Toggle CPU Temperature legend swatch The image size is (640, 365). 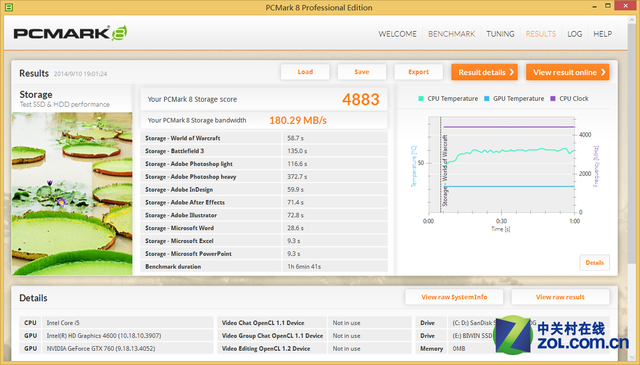[x=421, y=98]
